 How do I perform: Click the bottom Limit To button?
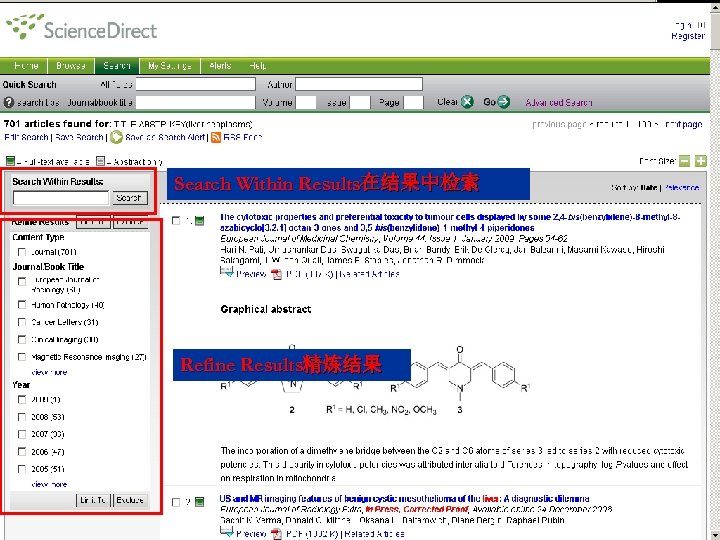coord(93,500)
